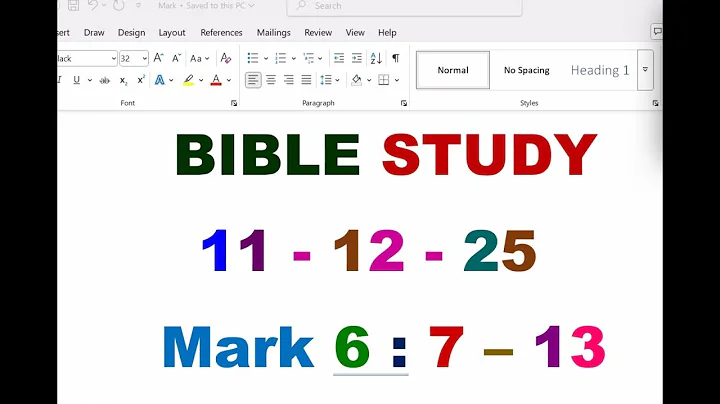This screenshot has width=720, height=404.
Task: Open underline style dropdown arrow
Action: pyautogui.click(x=90, y=80)
